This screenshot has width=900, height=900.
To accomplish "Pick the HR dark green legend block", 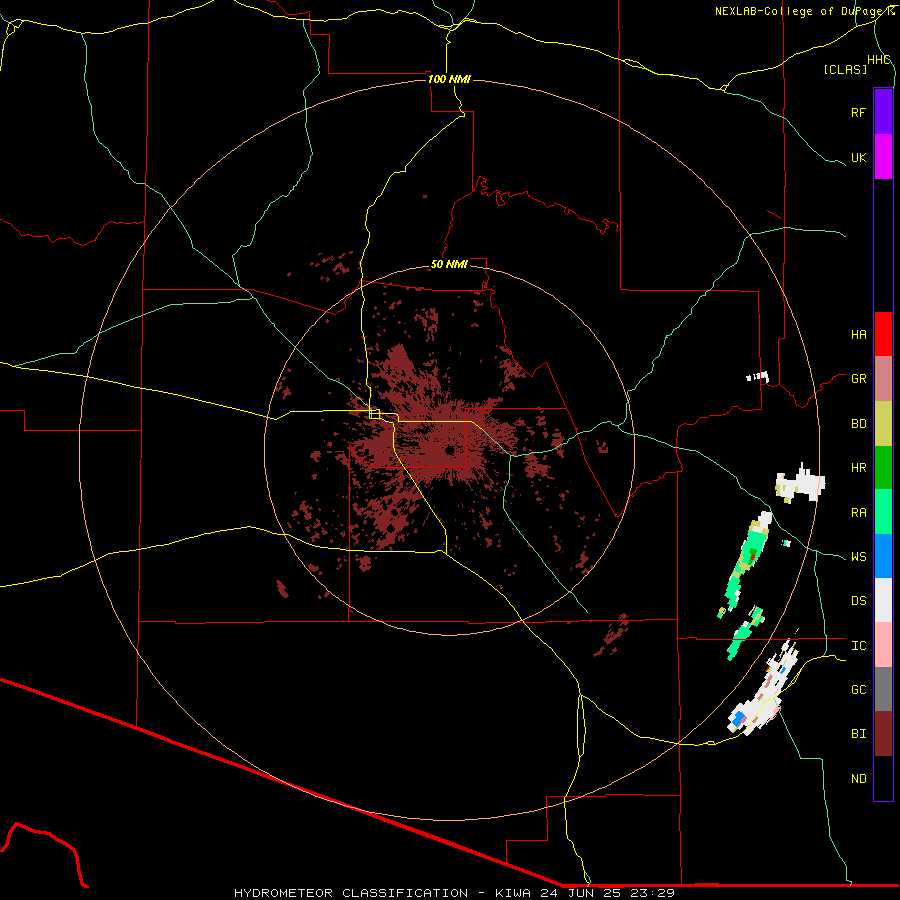I will (883, 468).
